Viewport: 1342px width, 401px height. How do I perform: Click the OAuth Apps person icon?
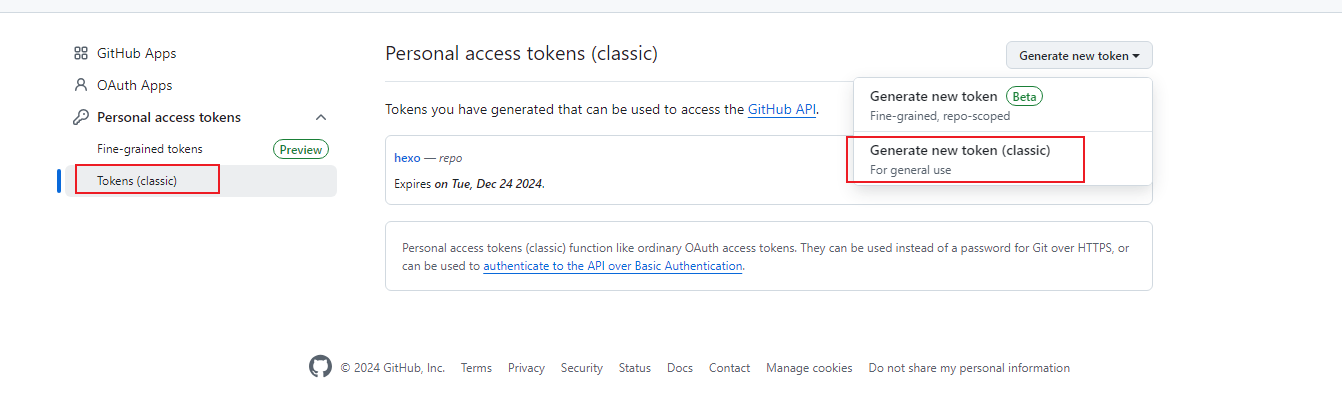[81, 85]
